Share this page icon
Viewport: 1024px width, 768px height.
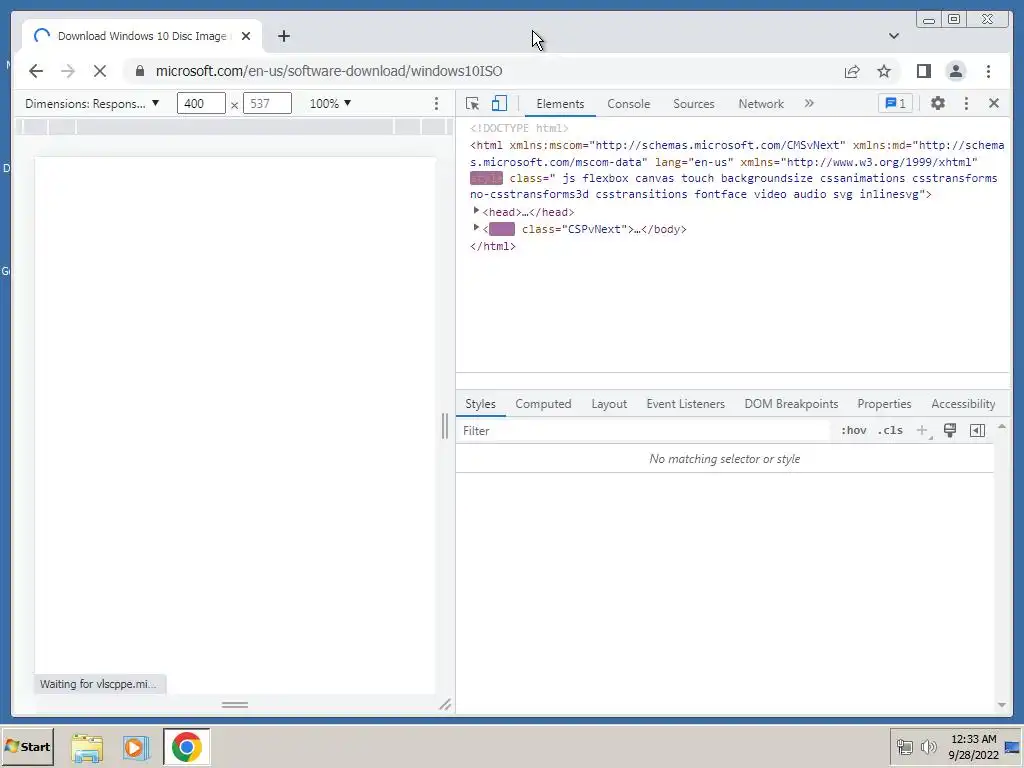(852, 71)
